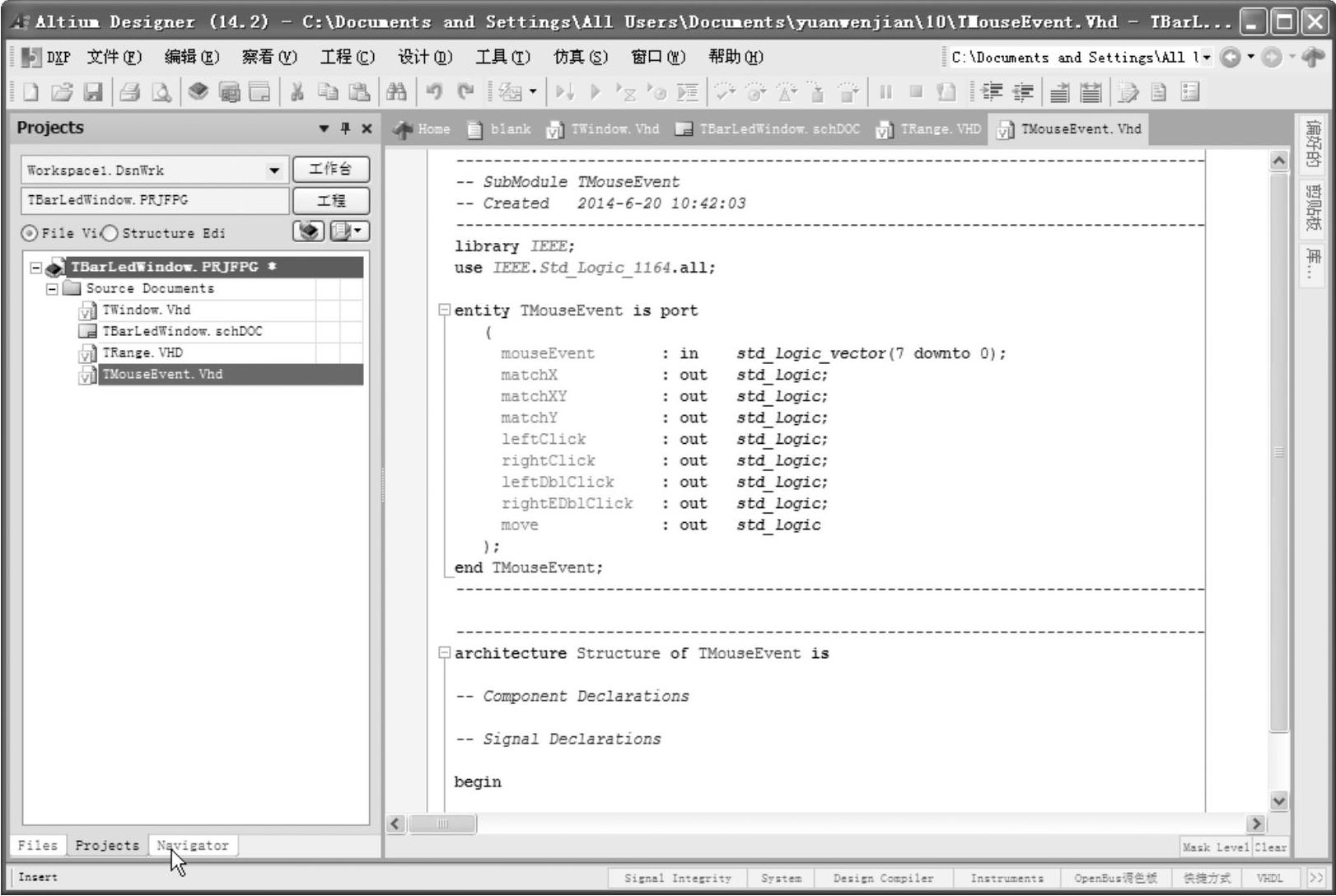Save the file using the floppy icon
This screenshot has width=1336, height=896.
[93, 92]
